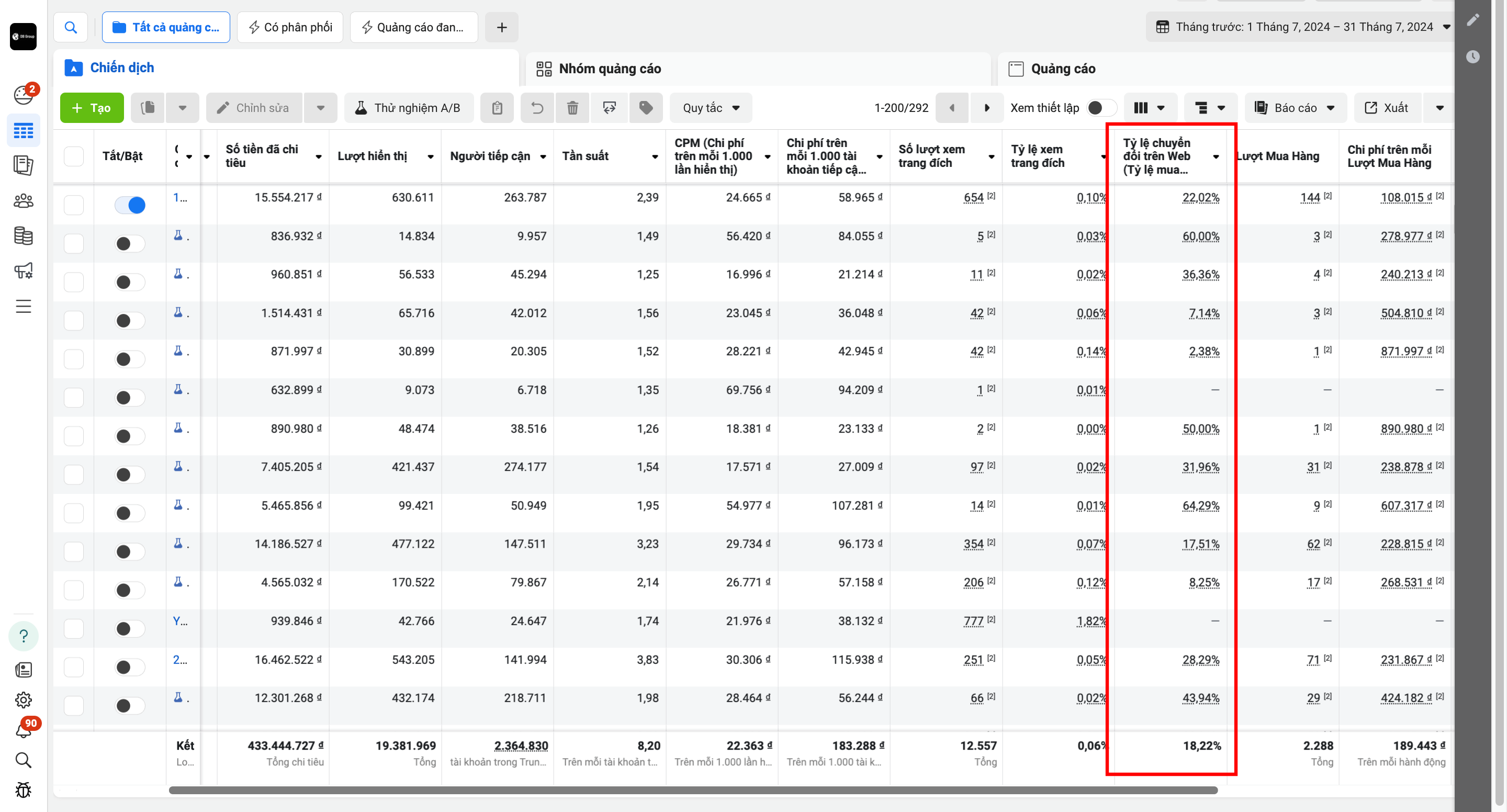Click the news feed icon in lower sidebar
Image resolution: width=1507 pixels, height=812 pixels.
24,670
